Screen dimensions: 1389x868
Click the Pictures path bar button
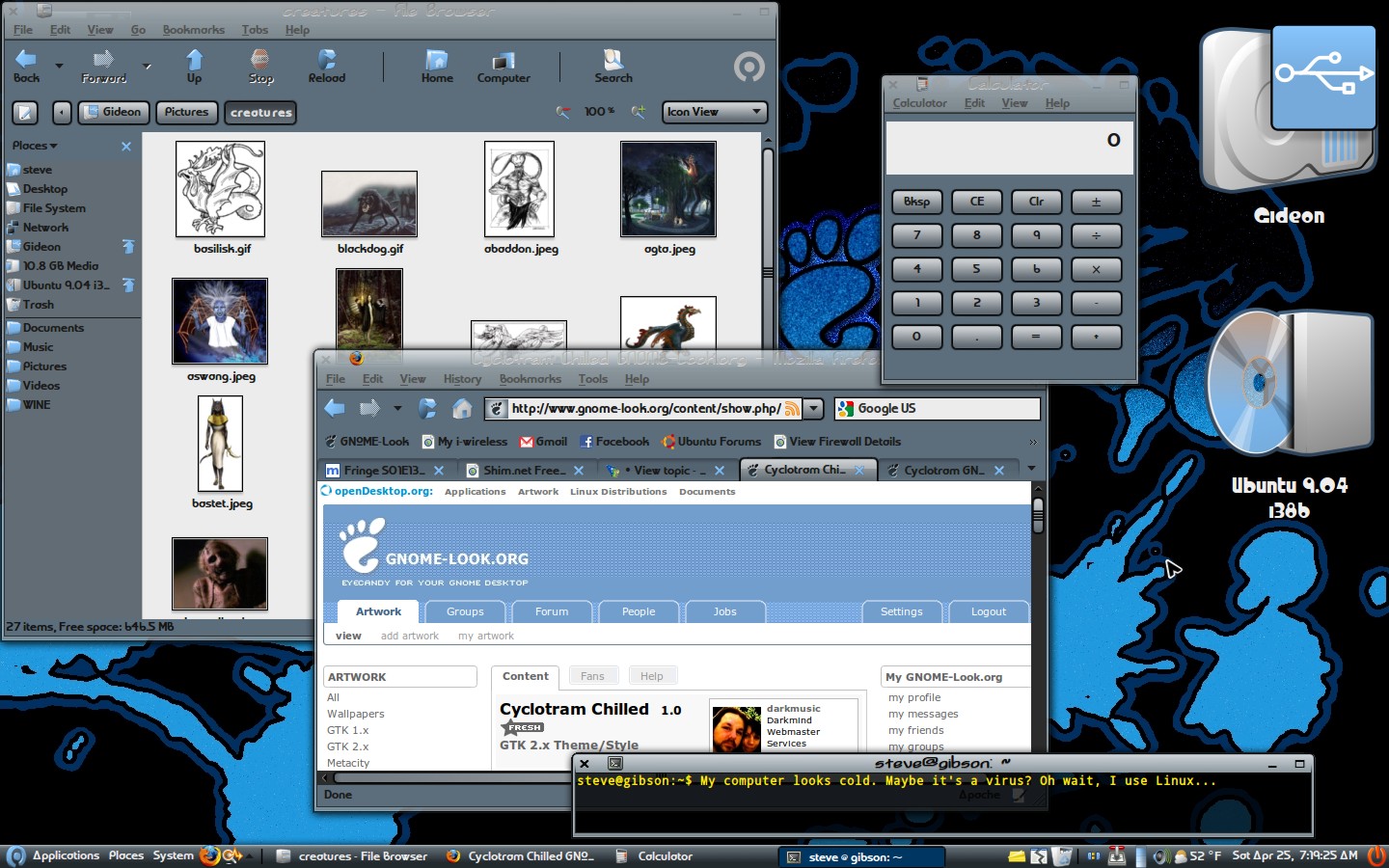(x=186, y=112)
